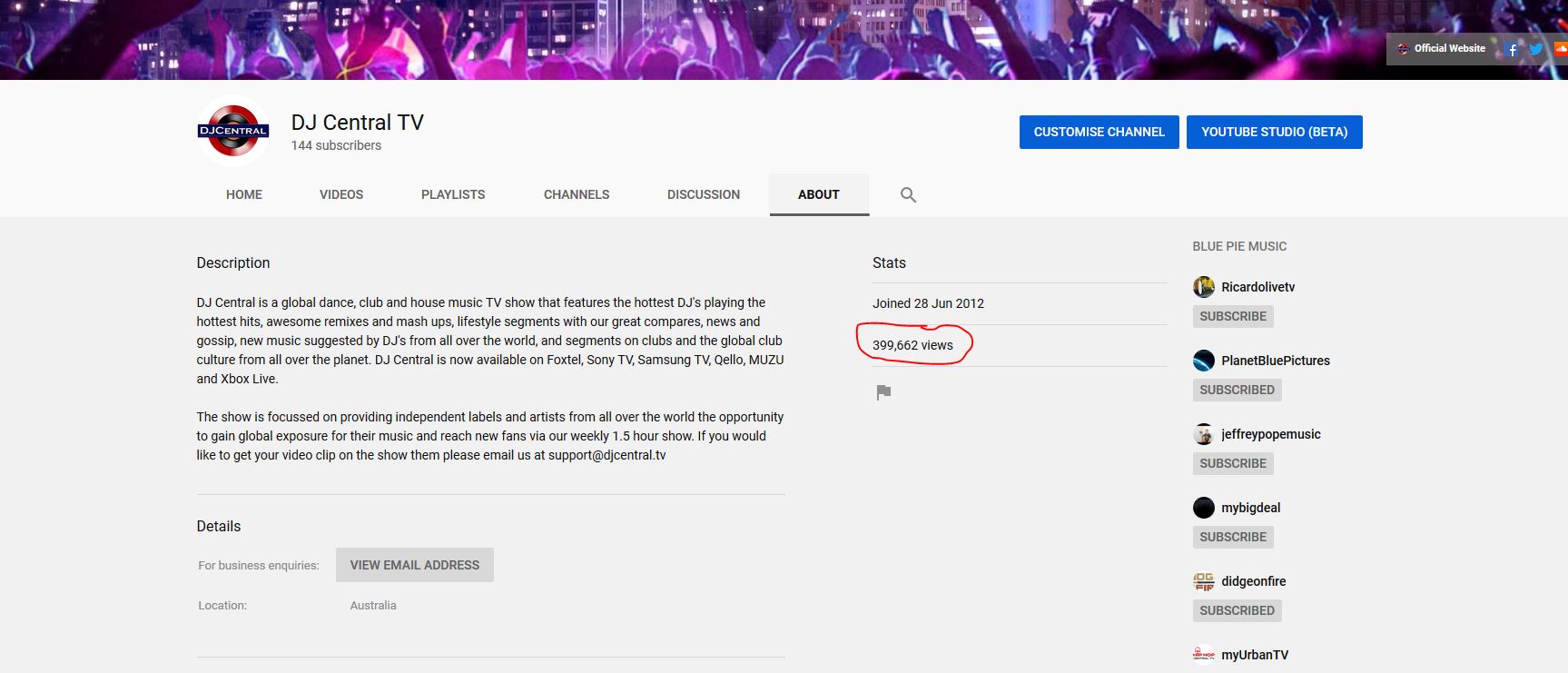Click Ricardolivetv channel avatar
The width and height of the screenshot is (1568, 673).
pyautogui.click(x=1204, y=287)
